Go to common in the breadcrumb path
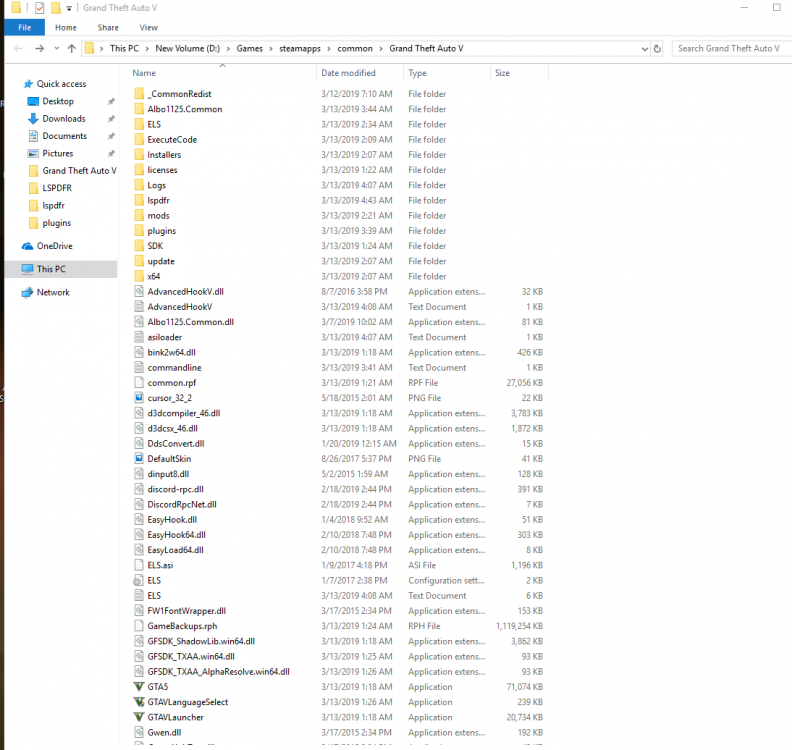This screenshot has width=792, height=750. point(355,48)
